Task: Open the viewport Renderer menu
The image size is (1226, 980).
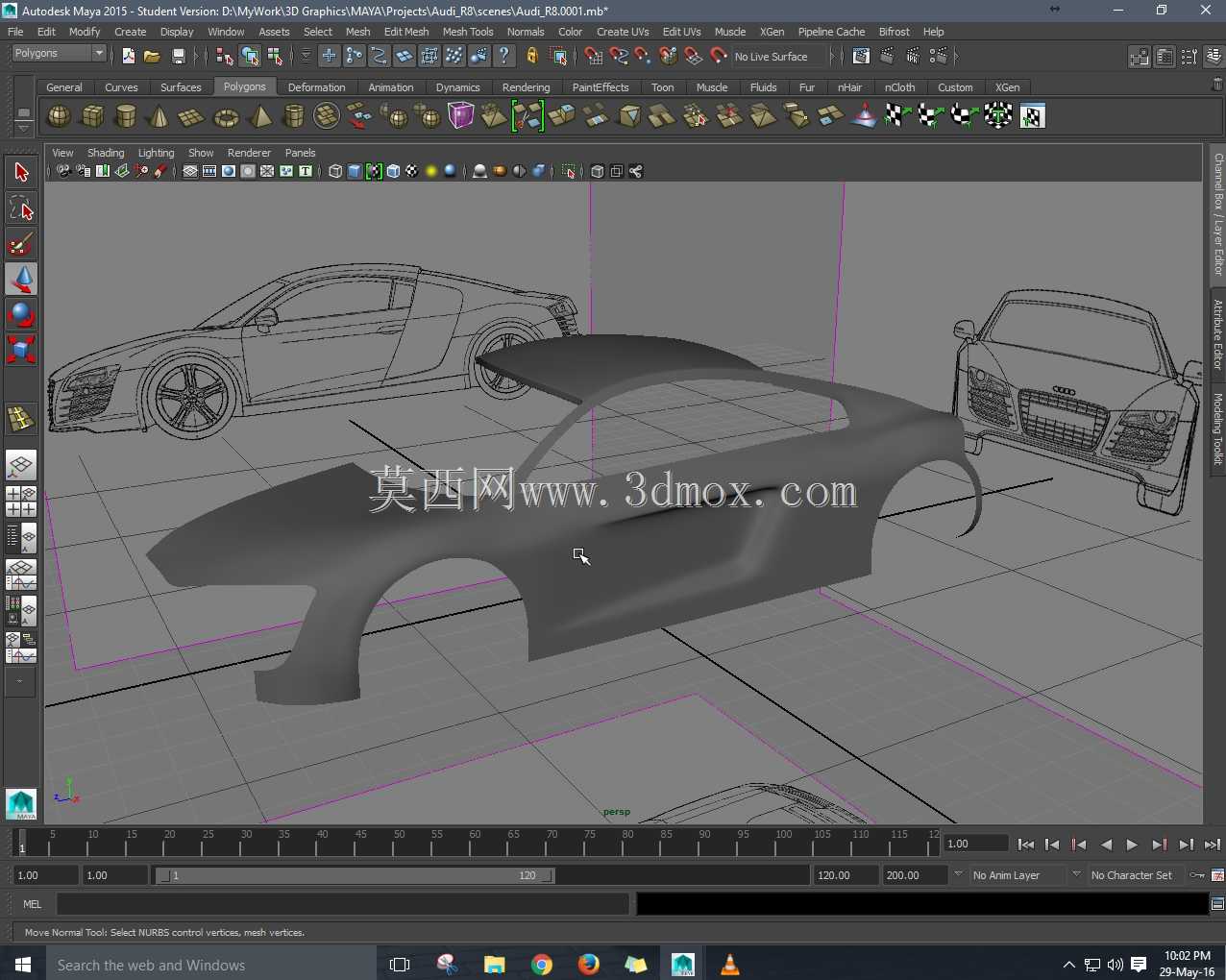Action: [249, 153]
